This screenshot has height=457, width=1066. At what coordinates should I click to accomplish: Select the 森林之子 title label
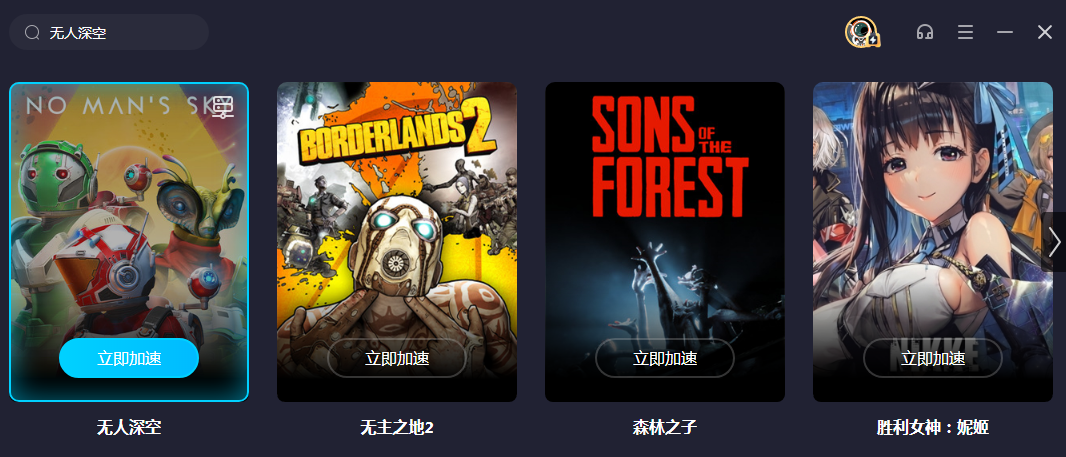pos(665,427)
